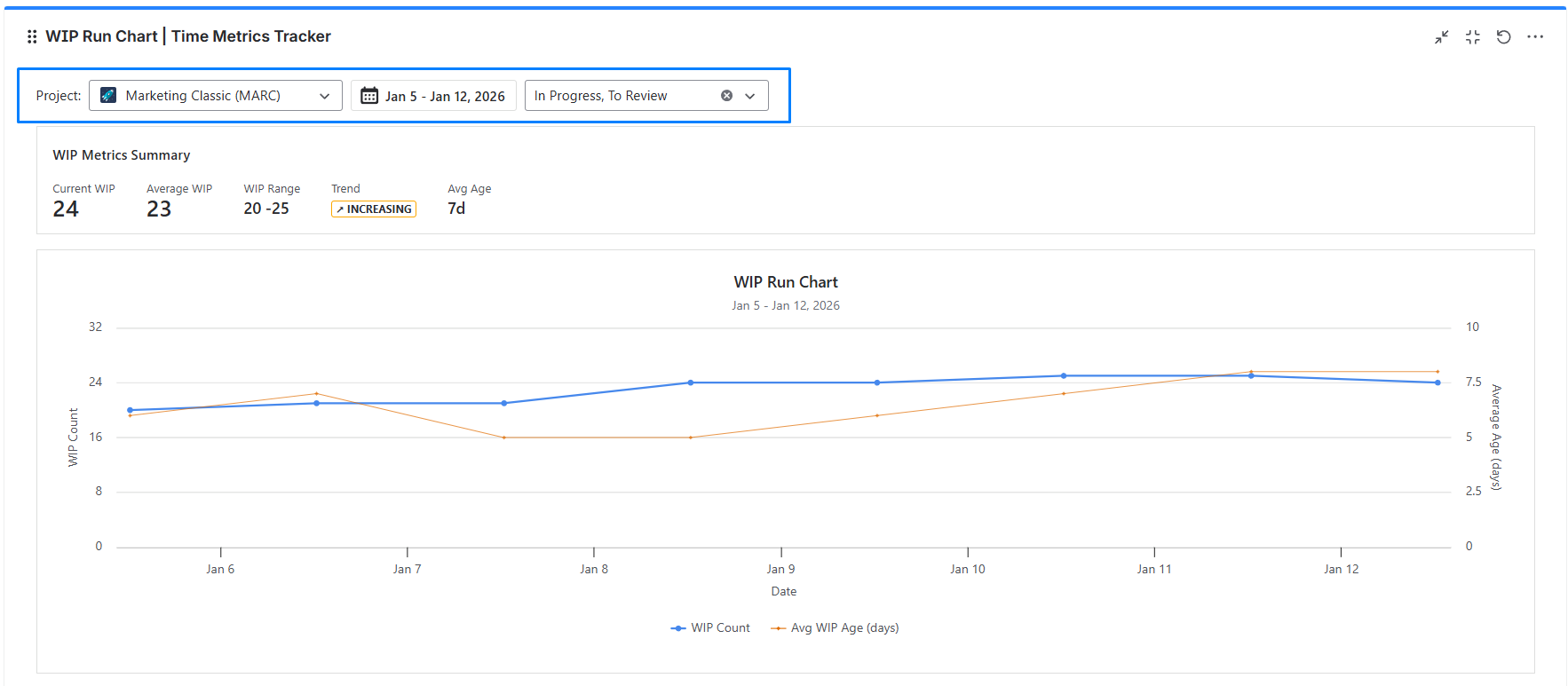This screenshot has width=1568, height=686.
Task: Toggle the WIP Count series in the legend
Action: 710,627
